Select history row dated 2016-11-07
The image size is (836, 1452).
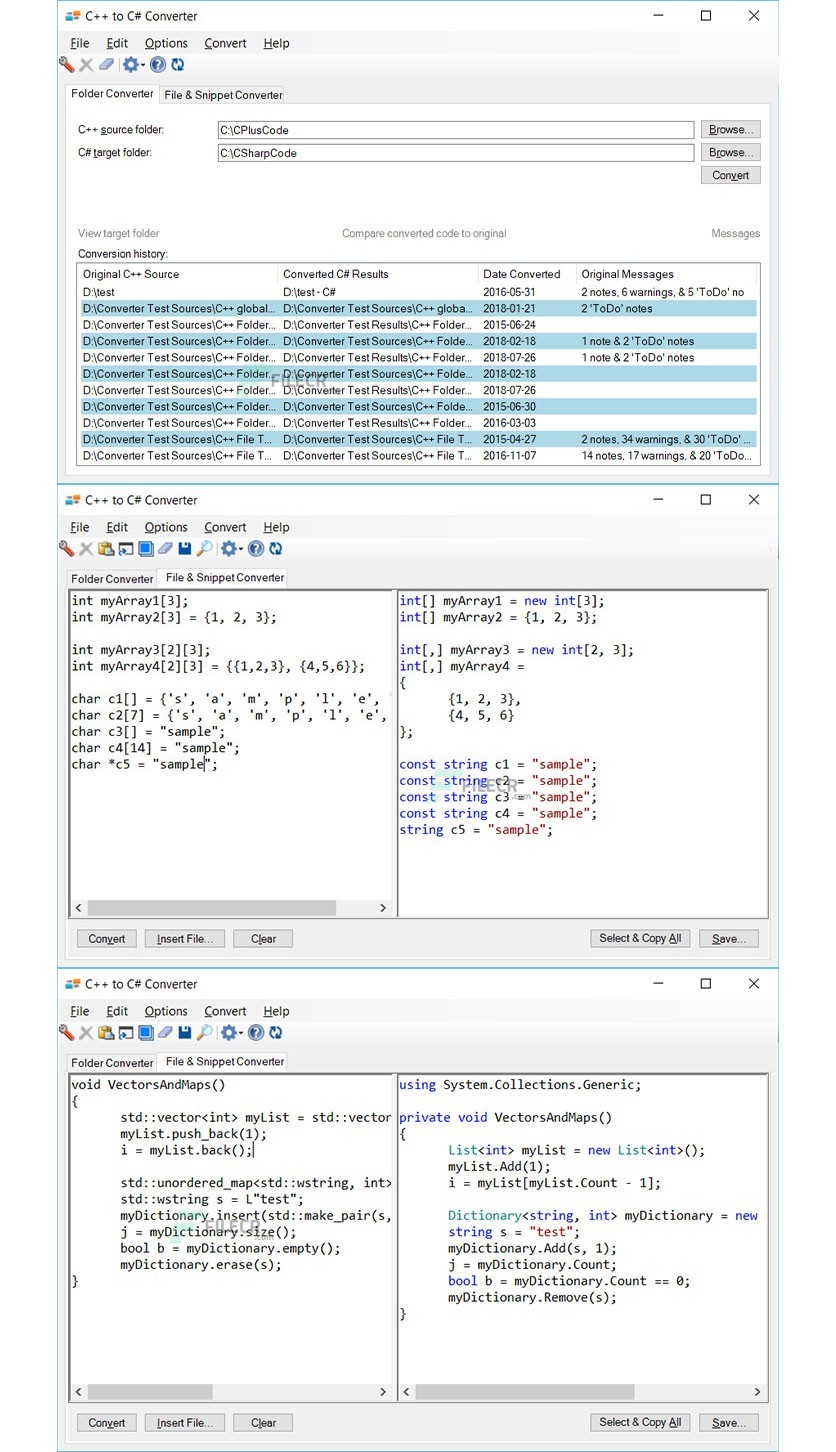[418, 455]
